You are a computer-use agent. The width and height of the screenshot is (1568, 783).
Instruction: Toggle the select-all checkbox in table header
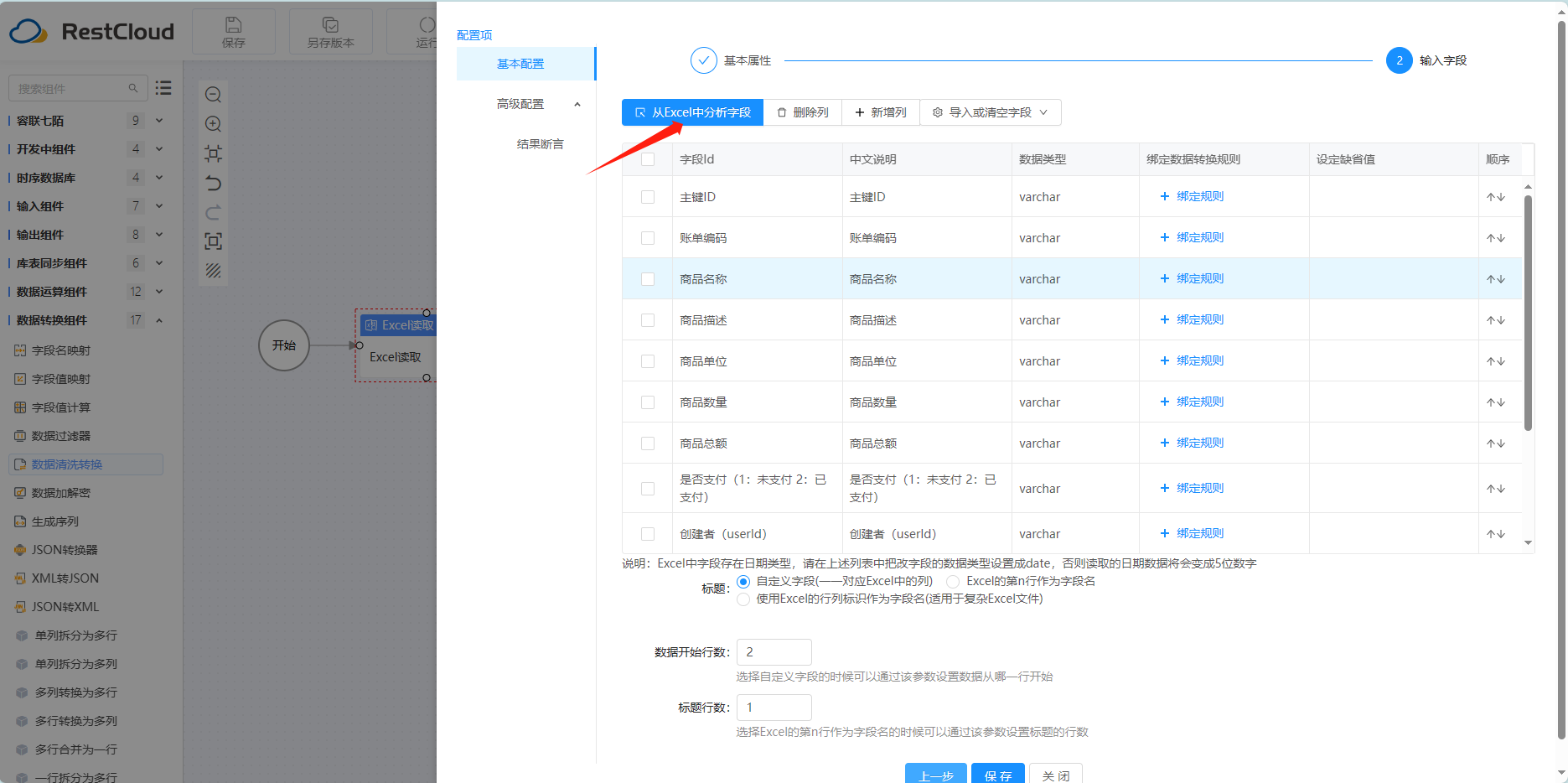point(648,159)
